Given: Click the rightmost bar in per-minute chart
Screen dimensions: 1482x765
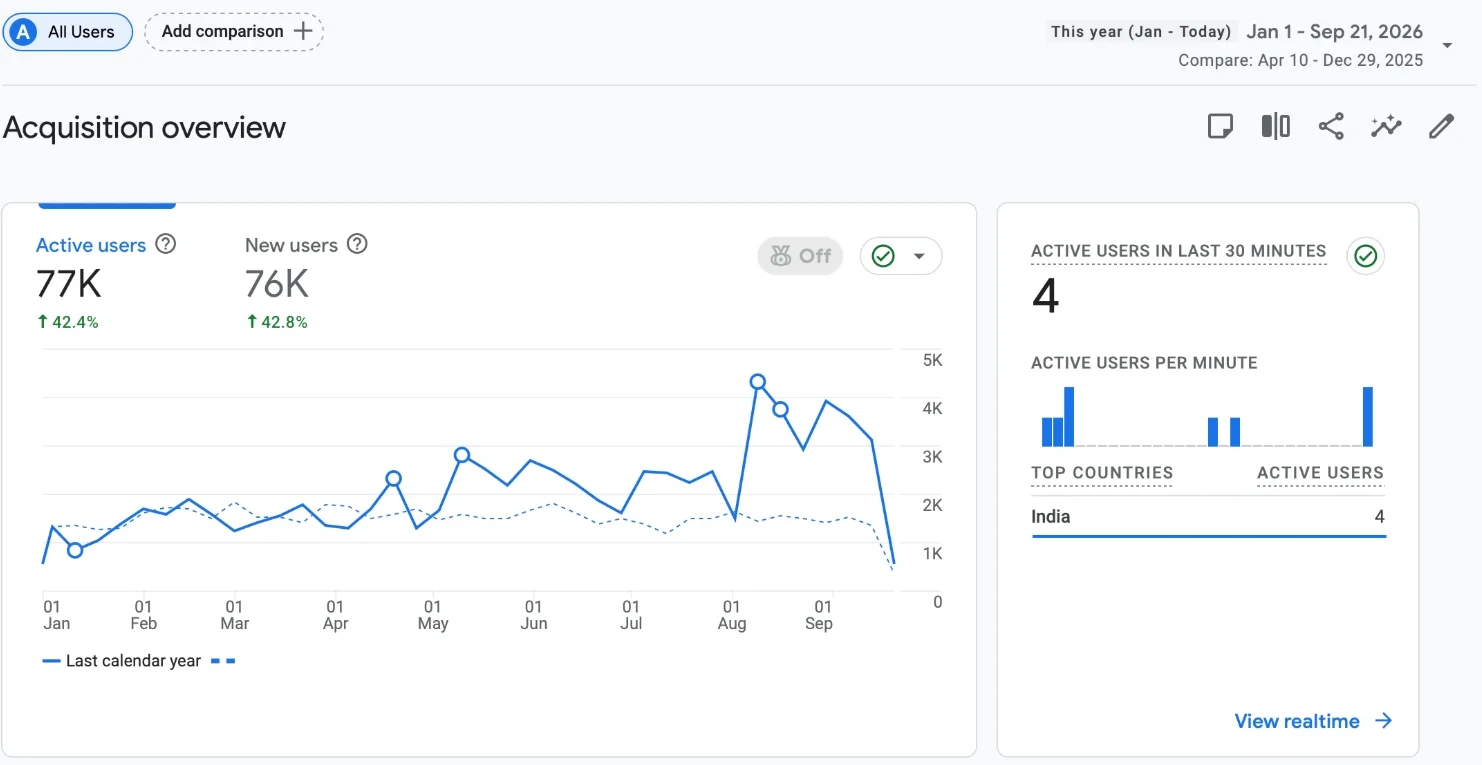Looking at the screenshot, I should tap(1368, 417).
